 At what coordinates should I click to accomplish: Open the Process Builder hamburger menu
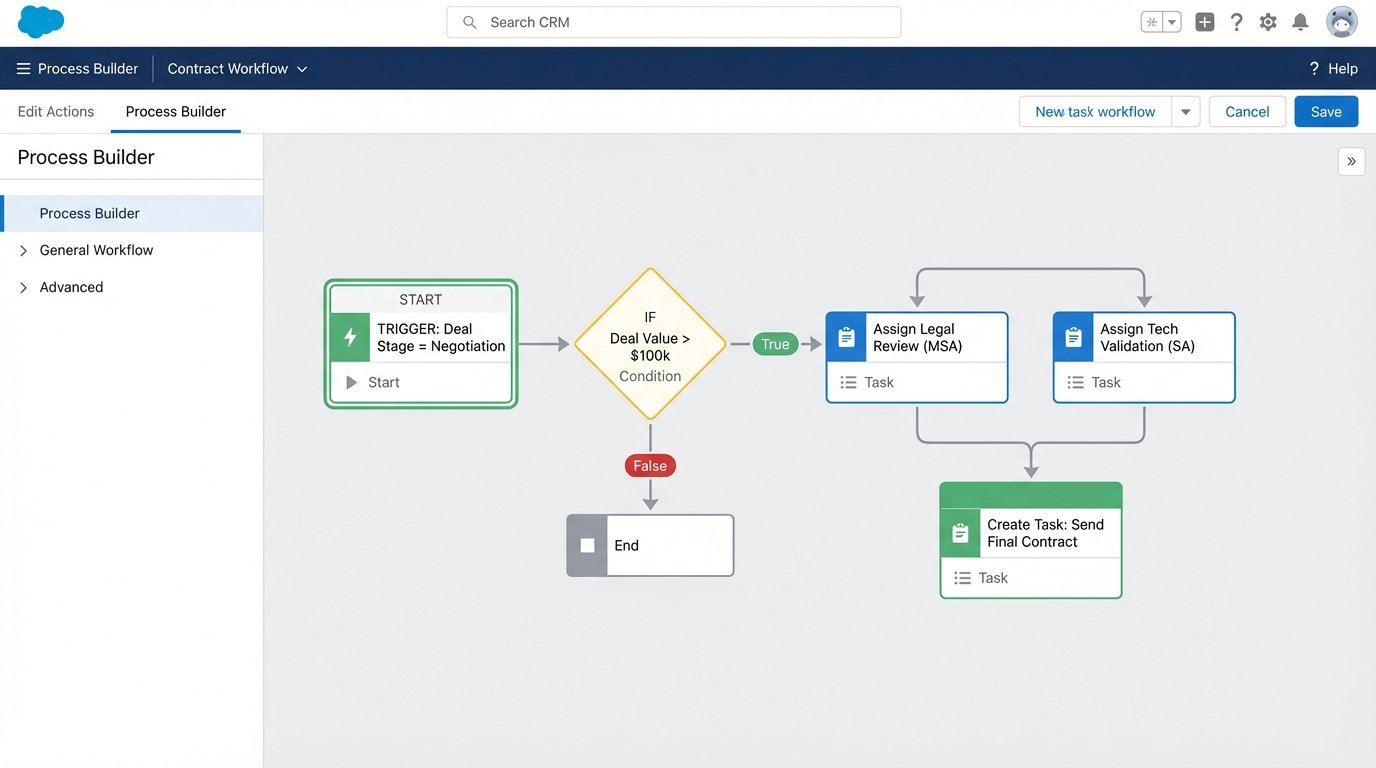(23, 68)
